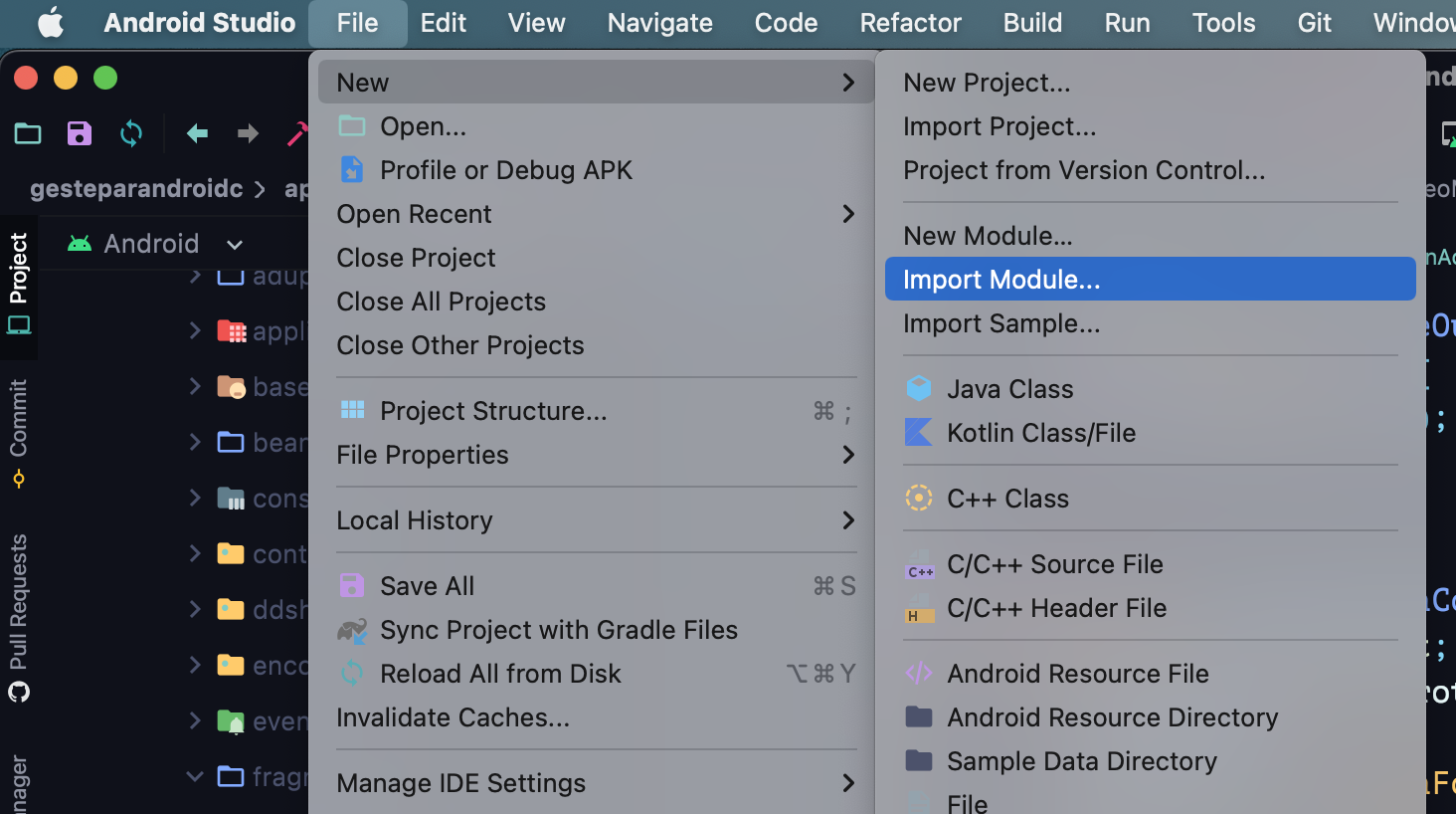Click the Save All toolbar icon

coord(80,133)
